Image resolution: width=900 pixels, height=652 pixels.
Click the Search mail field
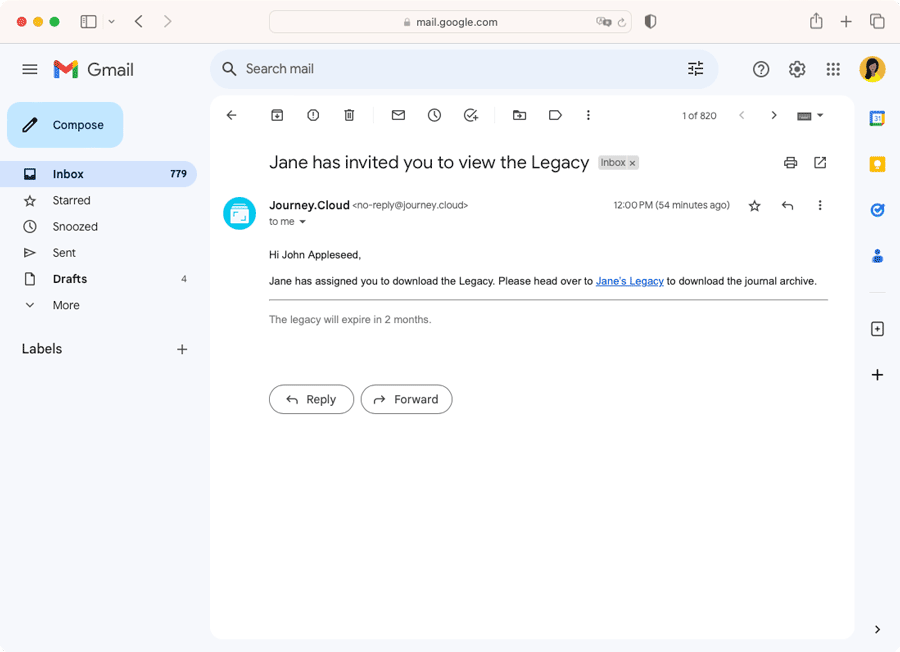click(400, 68)
